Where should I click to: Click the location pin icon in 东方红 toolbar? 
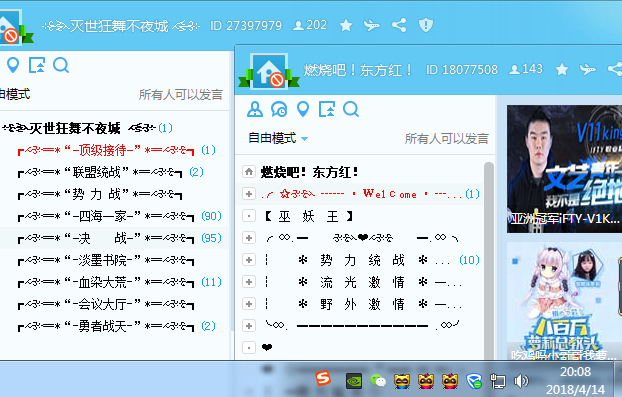(x=303, y=109)
